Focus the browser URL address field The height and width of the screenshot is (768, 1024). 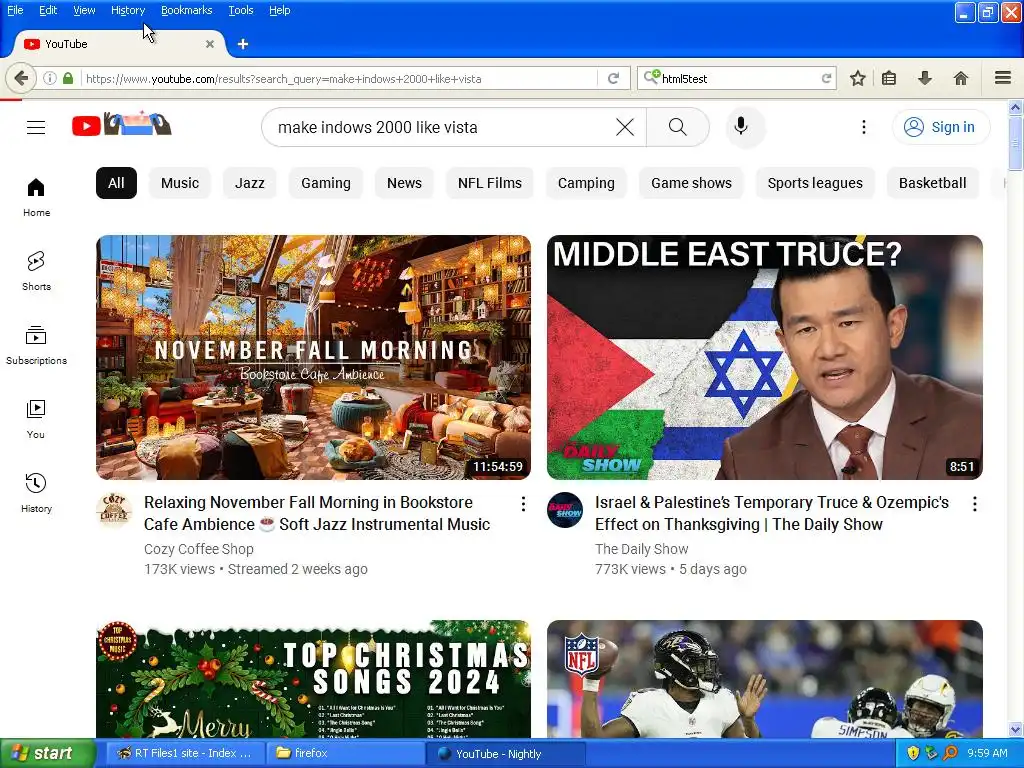click(x=340, y=78)
